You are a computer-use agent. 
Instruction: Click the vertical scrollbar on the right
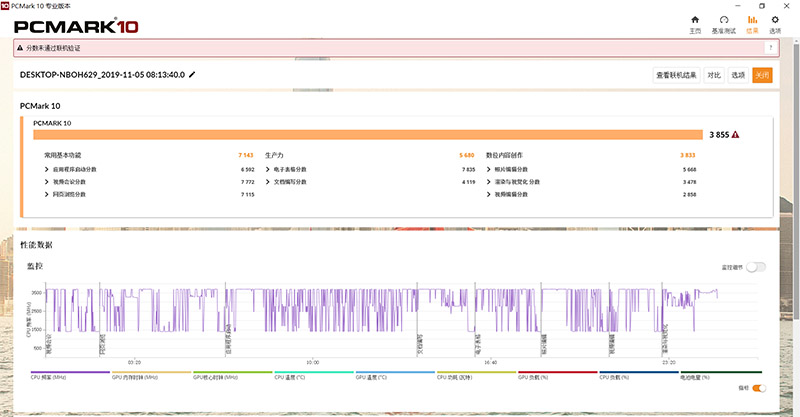click(796, 184)
